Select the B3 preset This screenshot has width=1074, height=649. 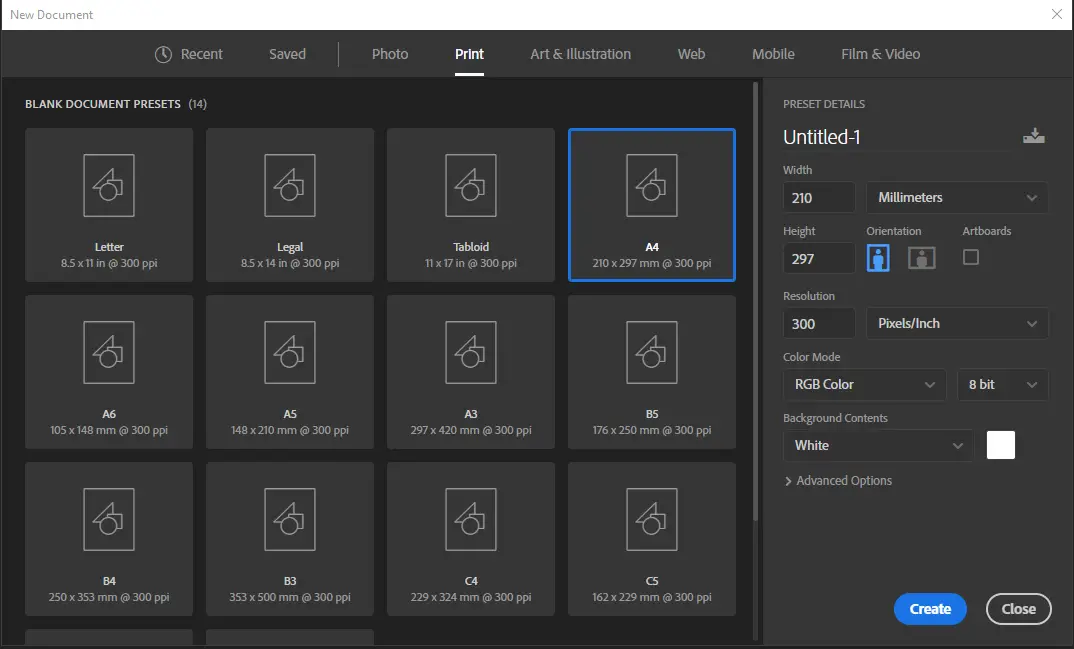(x=290, y=539)
